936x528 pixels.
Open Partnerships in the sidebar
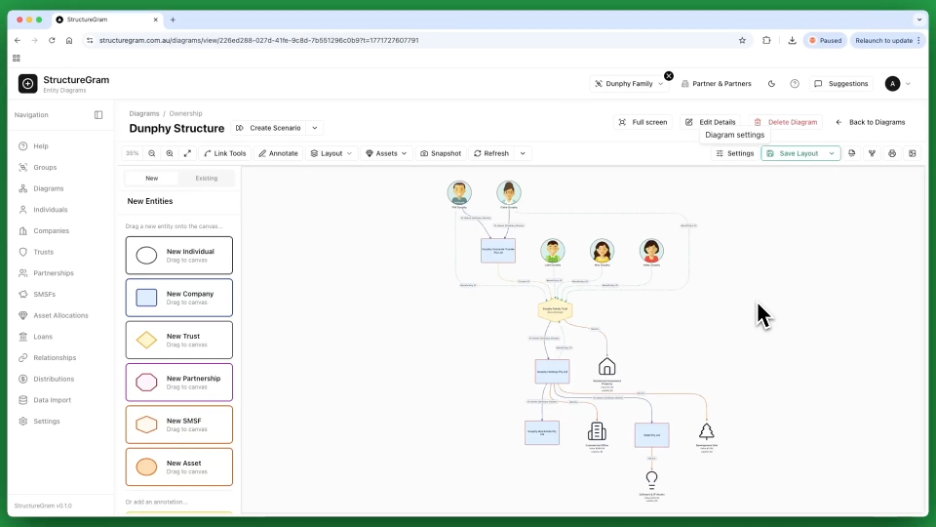[x=53, y=273]
